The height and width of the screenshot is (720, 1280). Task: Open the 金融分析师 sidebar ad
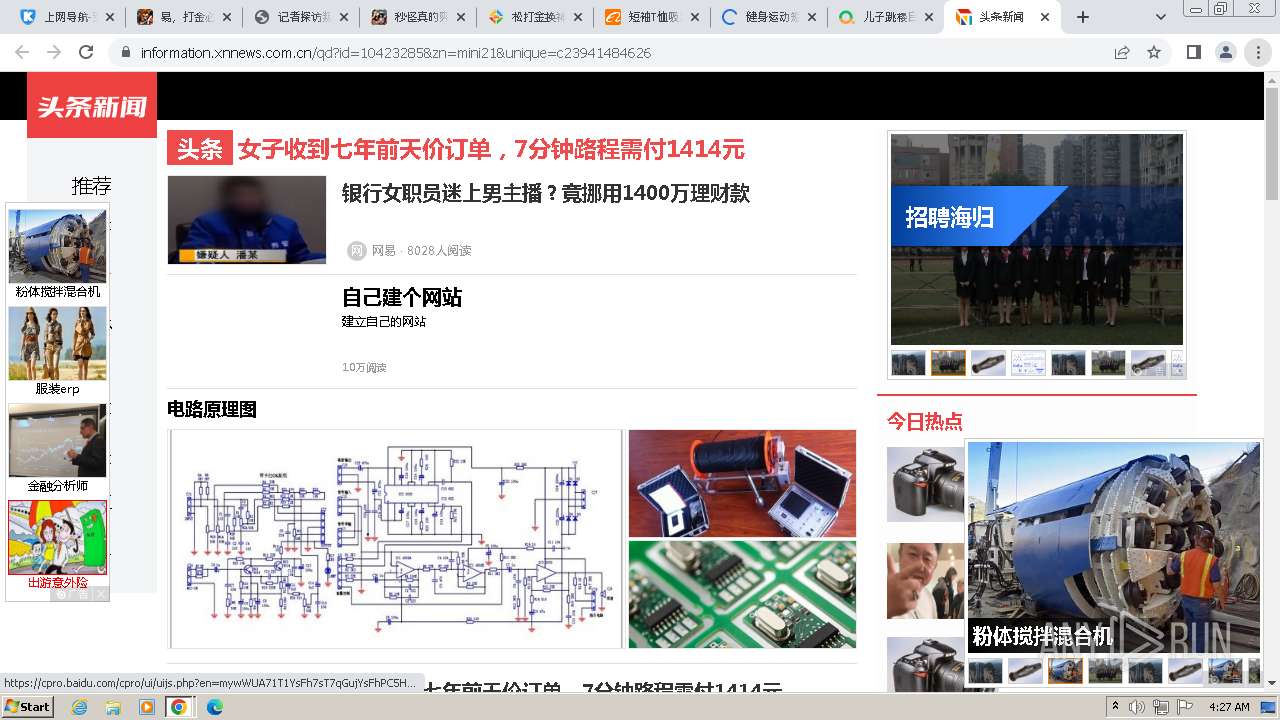(x=57, y=448)
